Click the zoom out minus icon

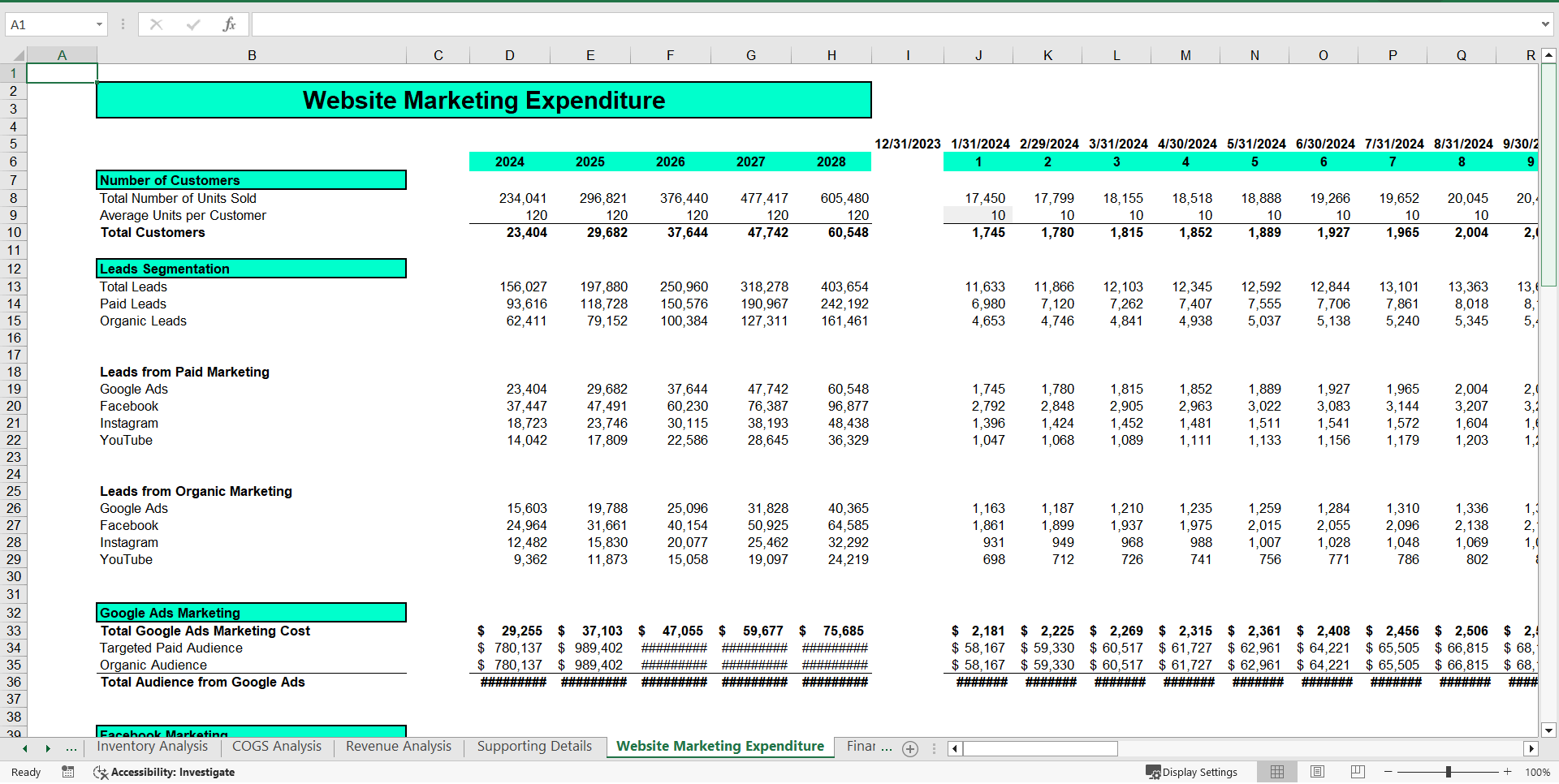(x=1388, y=772)
